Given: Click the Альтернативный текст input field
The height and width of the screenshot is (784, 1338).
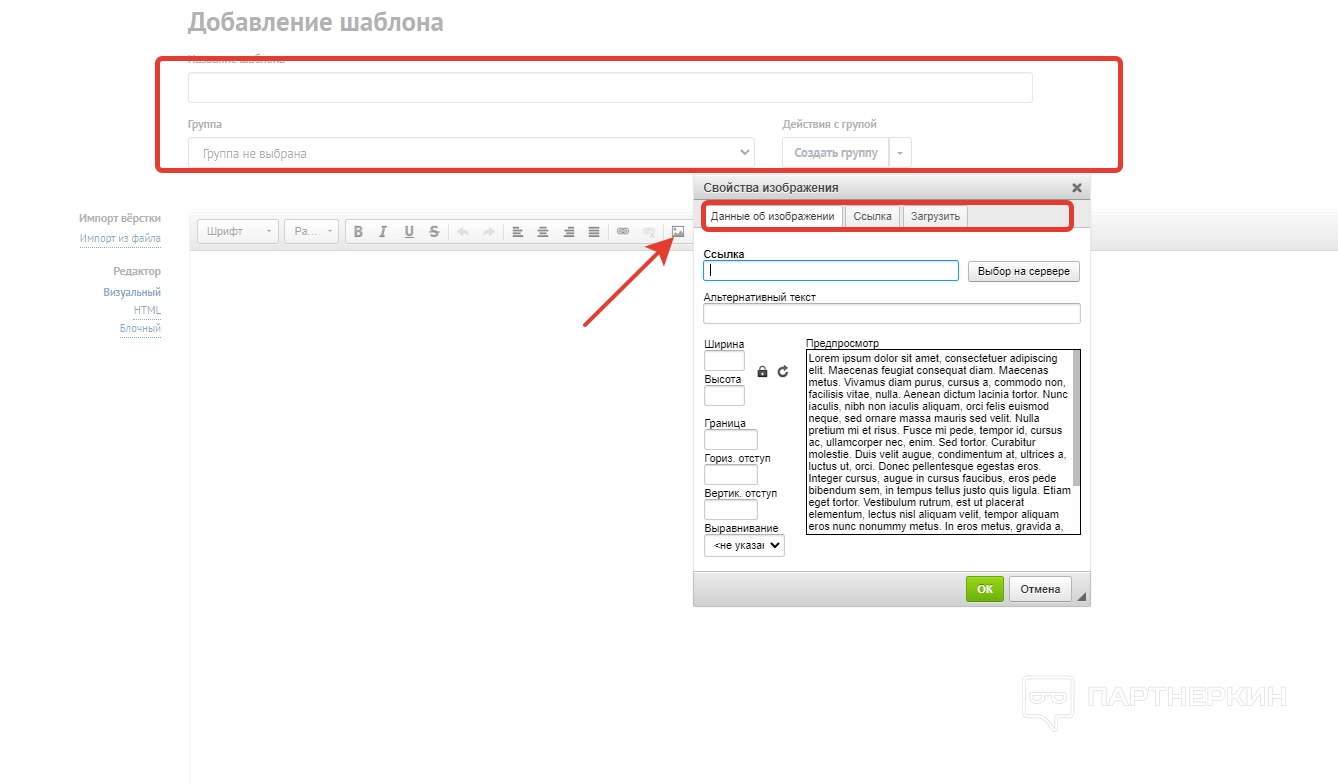Looking at the screenshot, I should pos(892,314).
